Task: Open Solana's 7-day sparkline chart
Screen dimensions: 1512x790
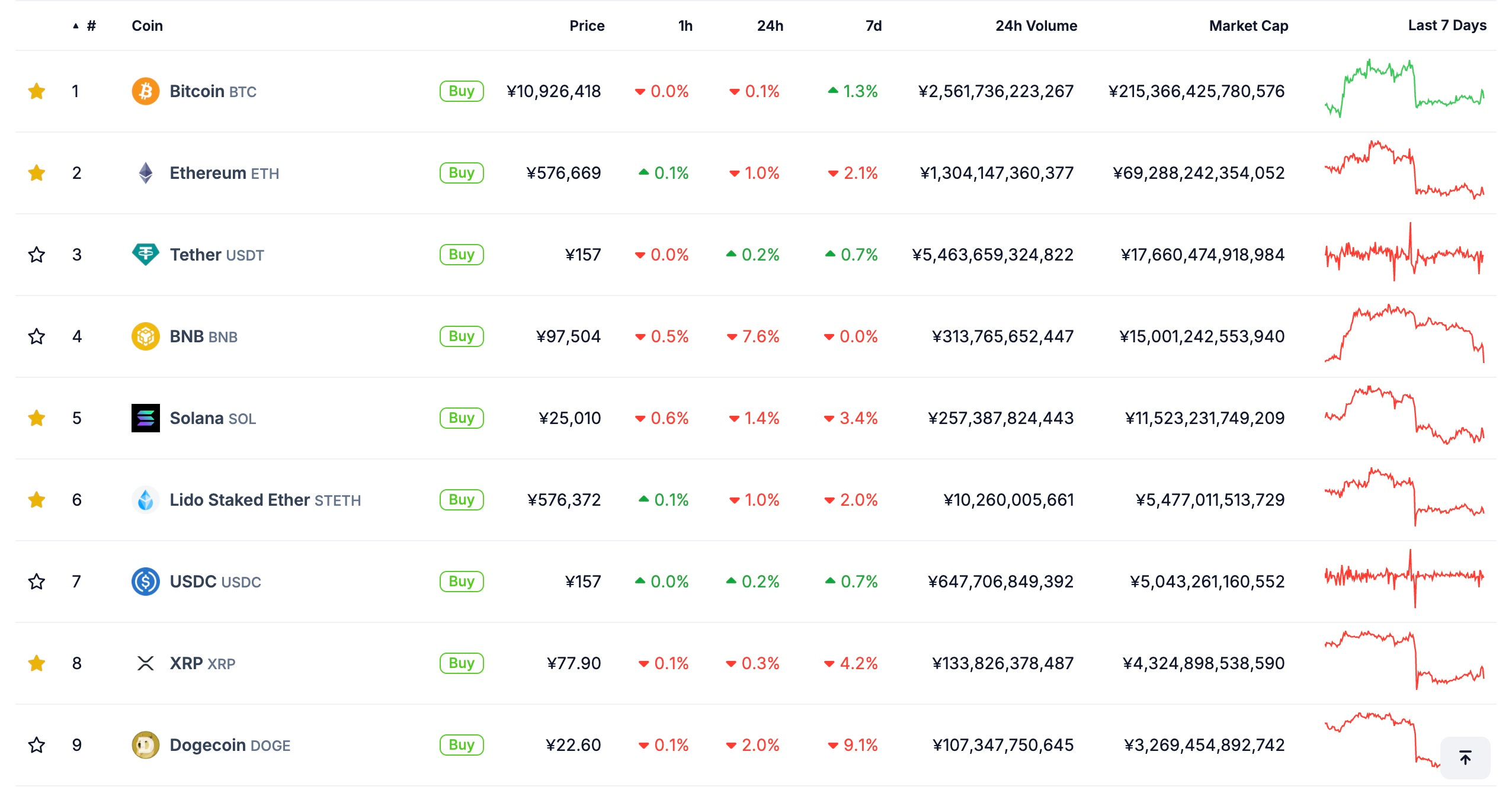Action: point(1404,415)
